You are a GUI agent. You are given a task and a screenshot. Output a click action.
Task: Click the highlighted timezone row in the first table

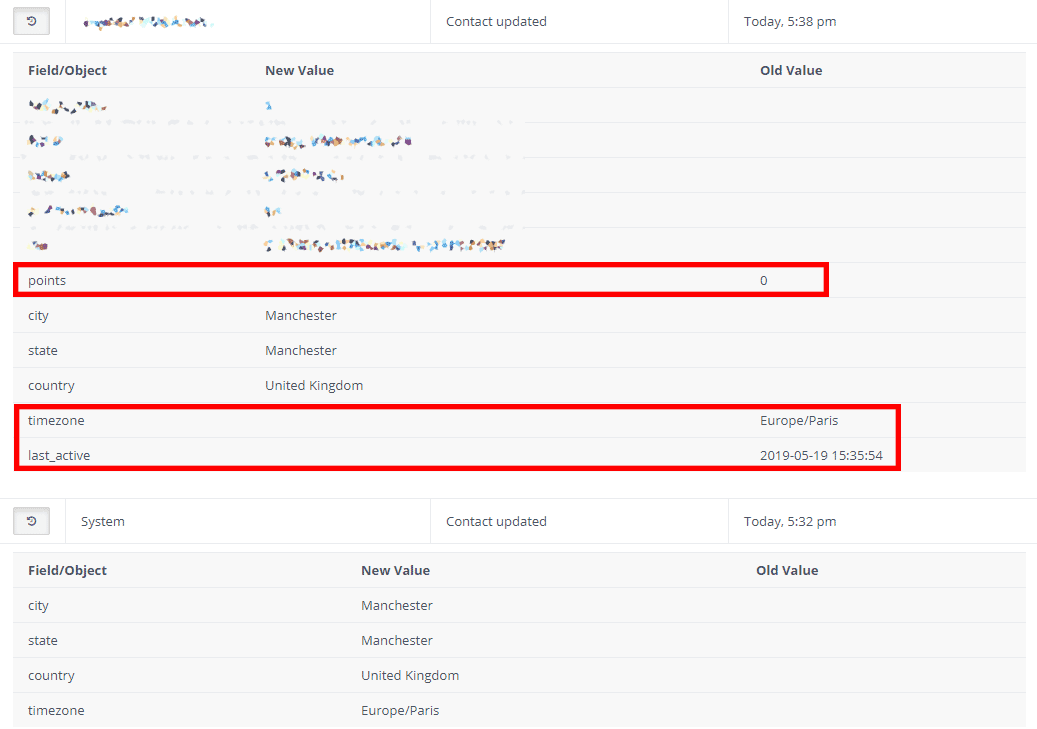click(x=450, y=420)
